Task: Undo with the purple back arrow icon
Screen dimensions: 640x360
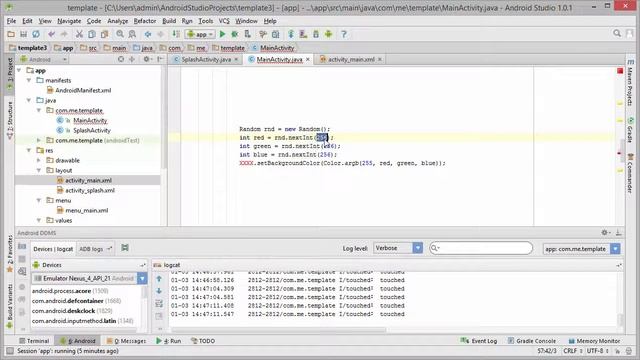Action: [x=51, y=34]
